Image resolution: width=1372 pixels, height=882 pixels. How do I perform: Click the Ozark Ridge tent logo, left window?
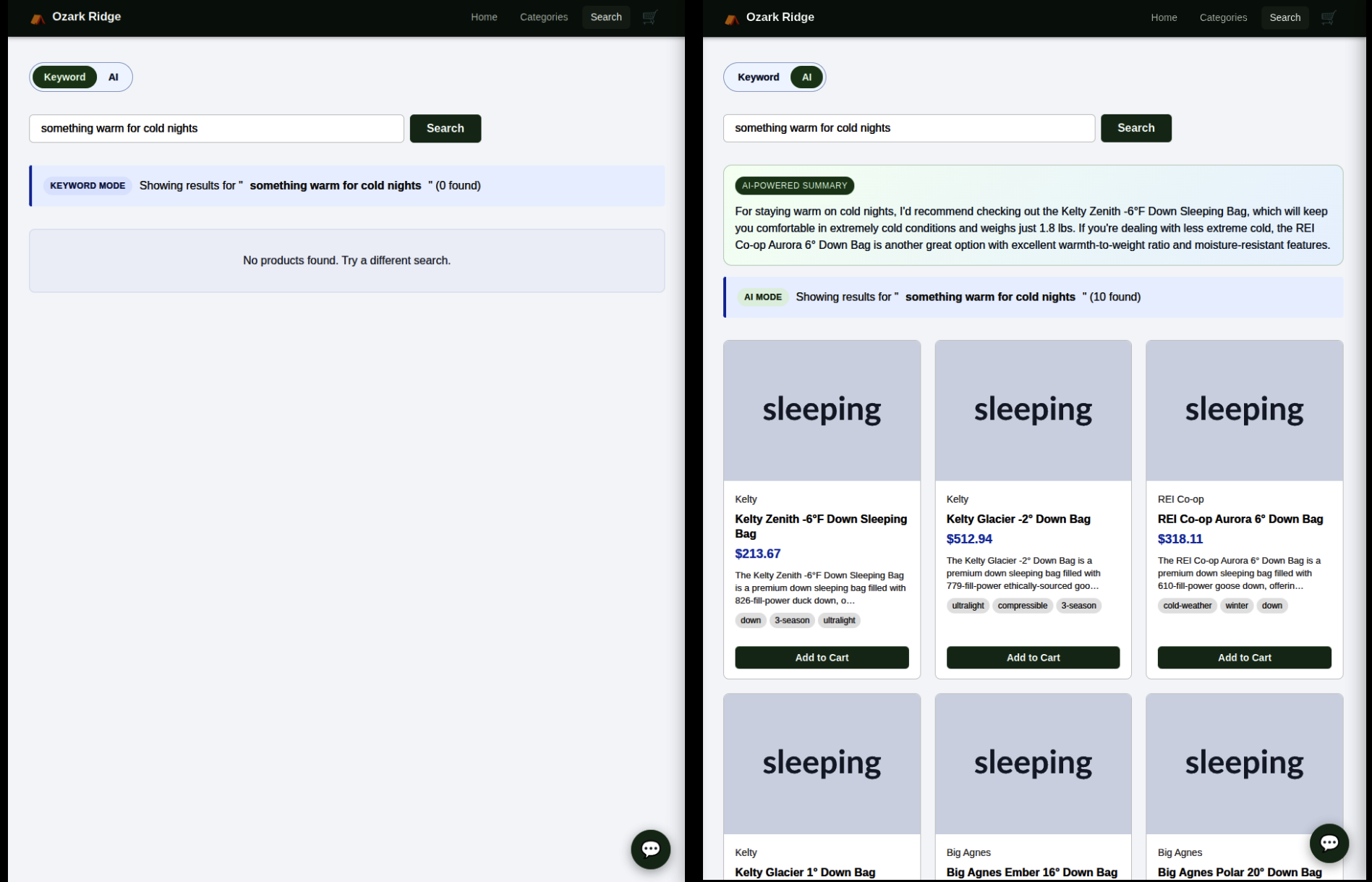38,18
